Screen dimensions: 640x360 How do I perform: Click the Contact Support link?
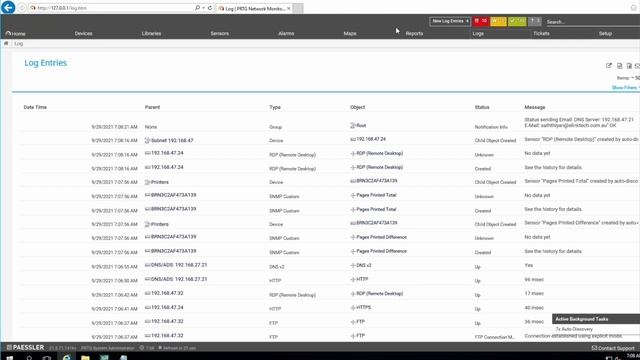[613, 348]
